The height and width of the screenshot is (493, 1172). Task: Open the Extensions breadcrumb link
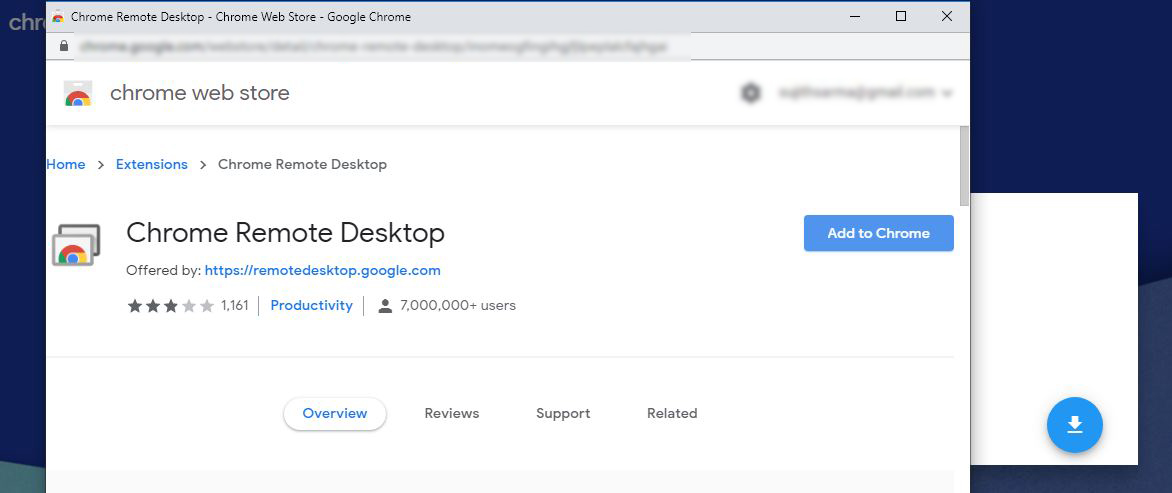click(x=152, y=164)
